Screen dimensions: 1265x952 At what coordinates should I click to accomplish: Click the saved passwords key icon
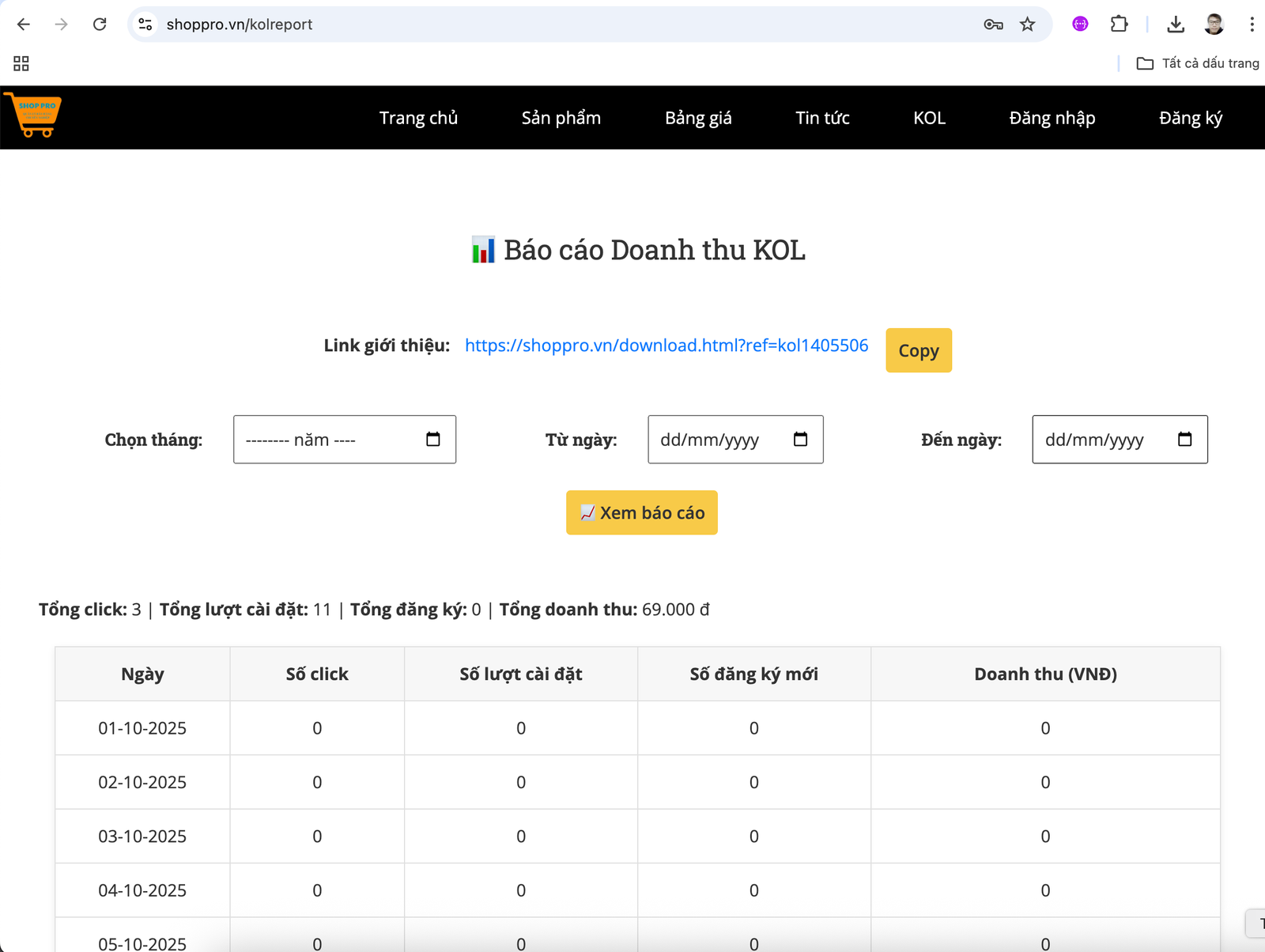(x=993, y=24)
